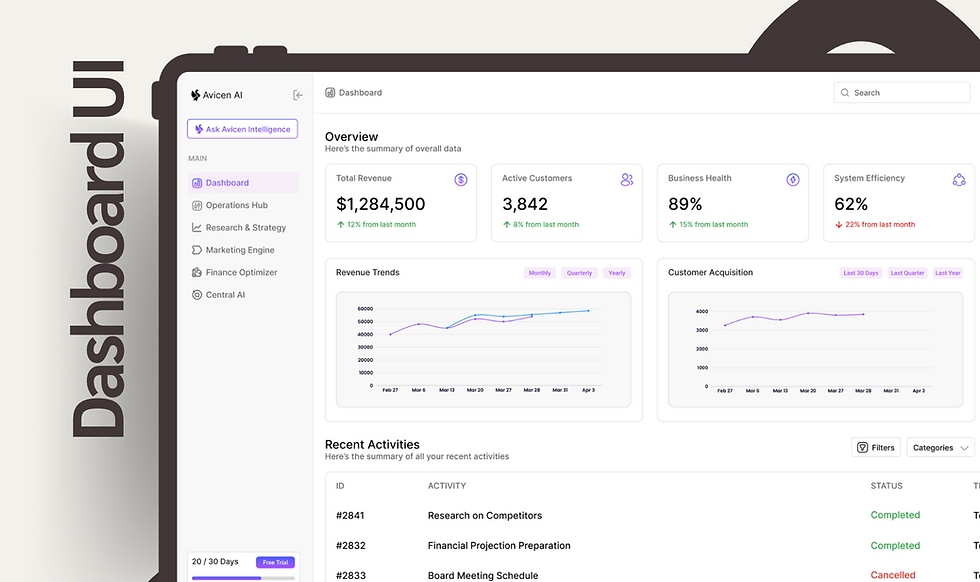Image resolution: width=980 pixels, height=582 pixels.
Task: Click the Revenue Trends line chart
Action: pyautogui.click(x=484, y=349)
